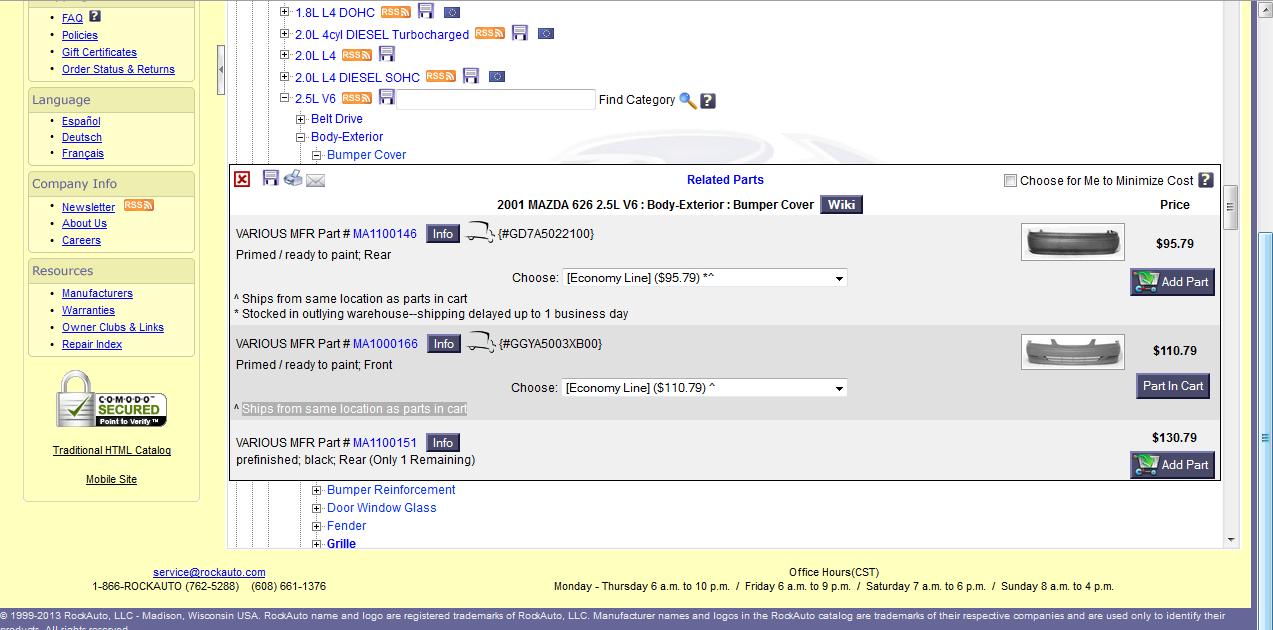Click the sidebar collapse handle arrow
Viewport: 1273px width, 630px height.
pyautogui.click(x=221, y=71)
